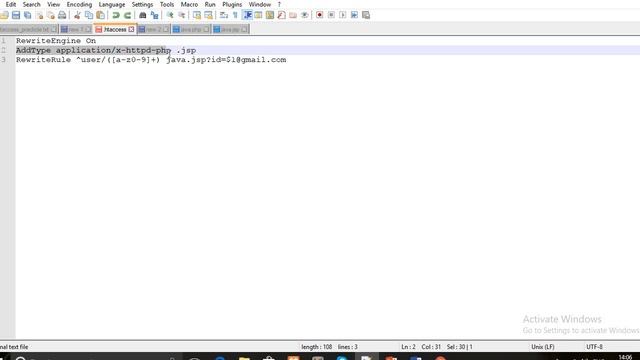The image size is (640, 360).
Task: Close the new 2 tab
Action: click(x=166, y=29)
